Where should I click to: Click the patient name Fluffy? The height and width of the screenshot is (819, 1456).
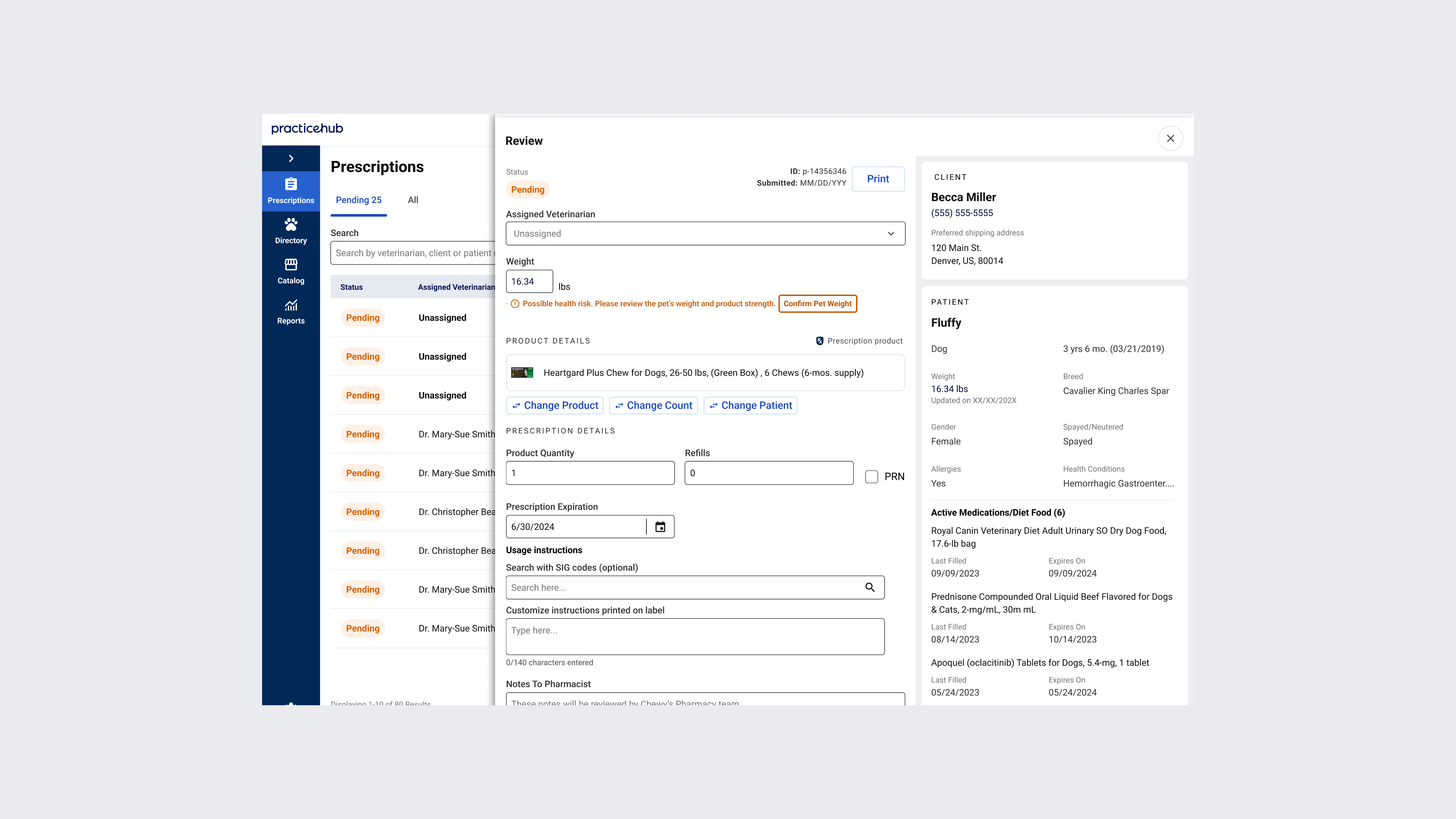click(x=946, y=323)
